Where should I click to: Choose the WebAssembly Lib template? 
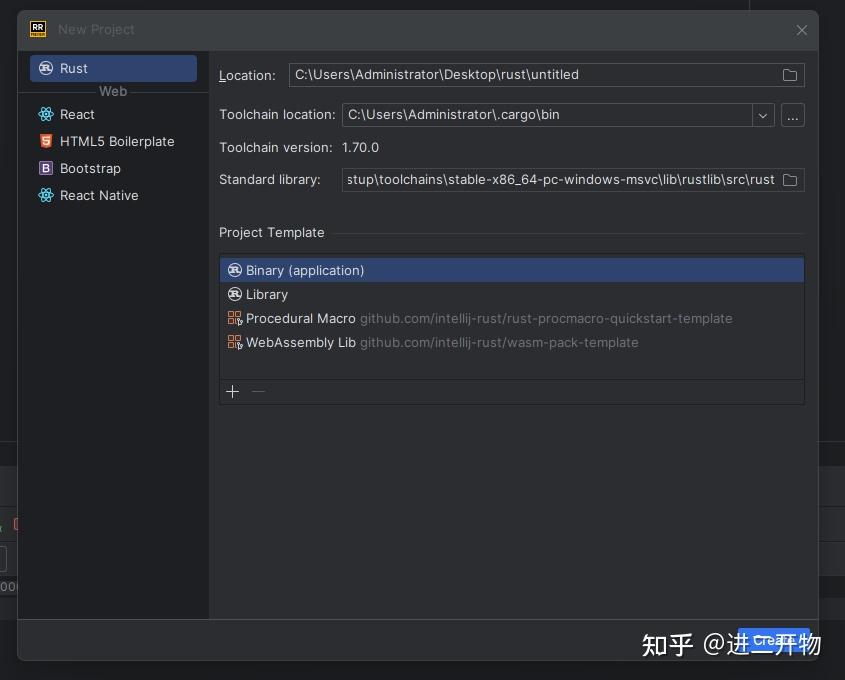coord(301,343)
